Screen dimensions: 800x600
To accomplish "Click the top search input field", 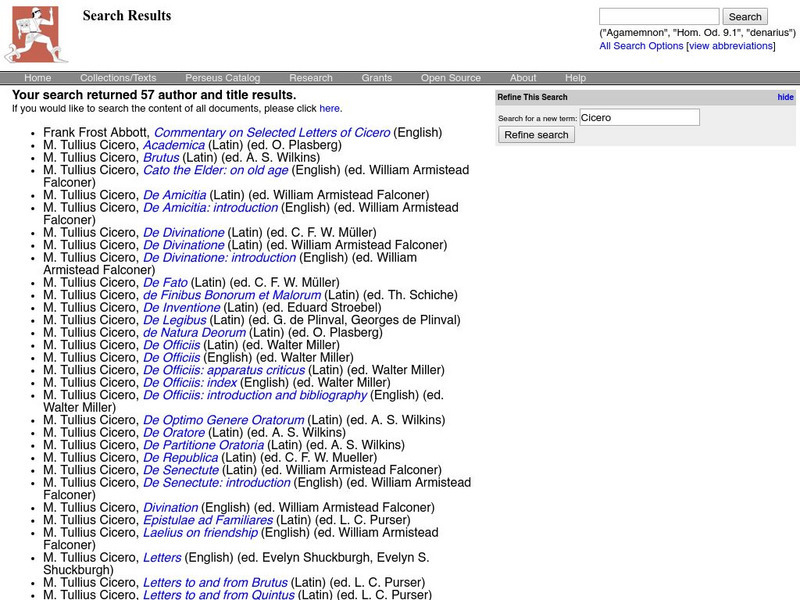I will click(659, 16).
